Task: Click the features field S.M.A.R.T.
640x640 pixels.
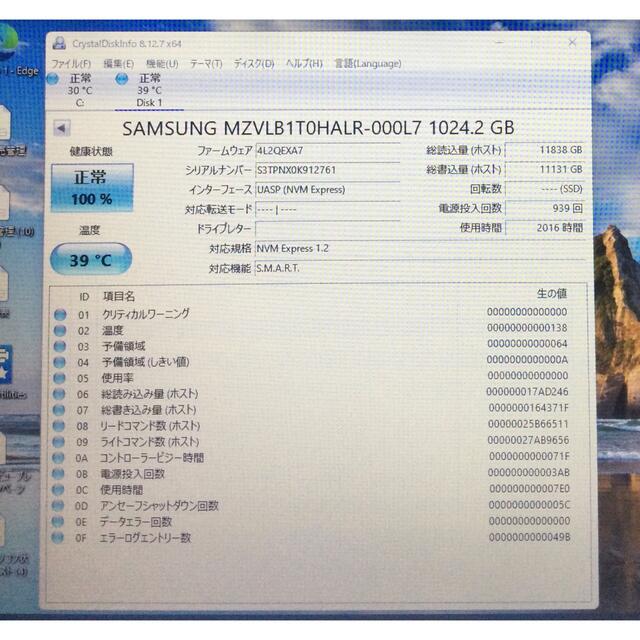Action: click(x=420, y=269)
